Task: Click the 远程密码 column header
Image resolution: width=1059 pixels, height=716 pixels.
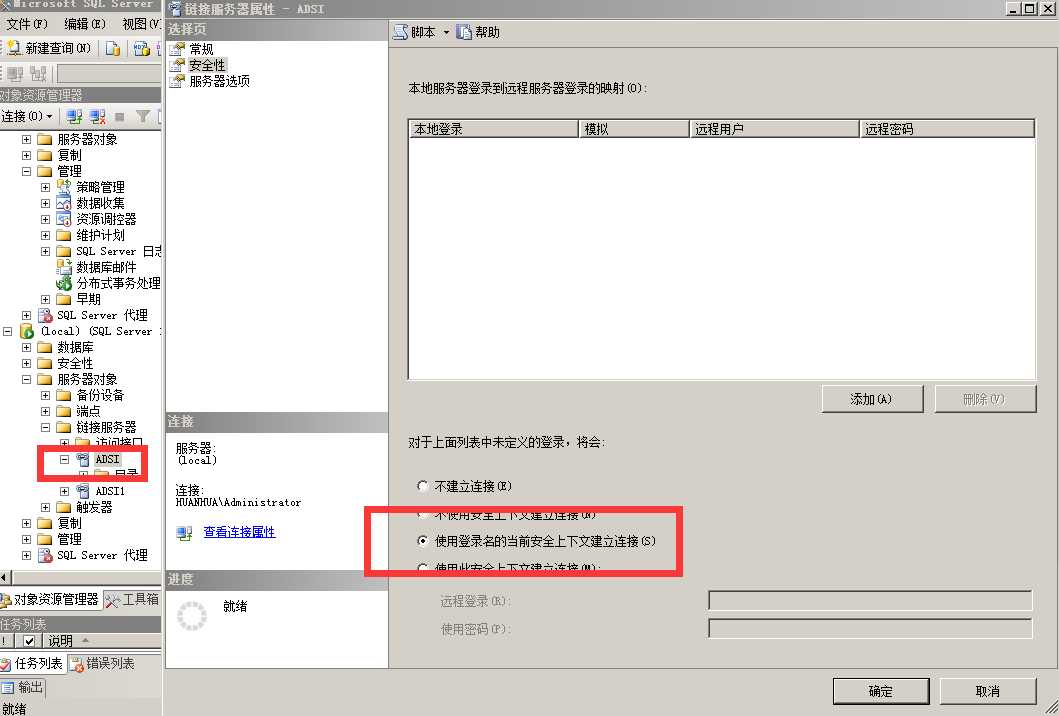Action: point(947,129)
